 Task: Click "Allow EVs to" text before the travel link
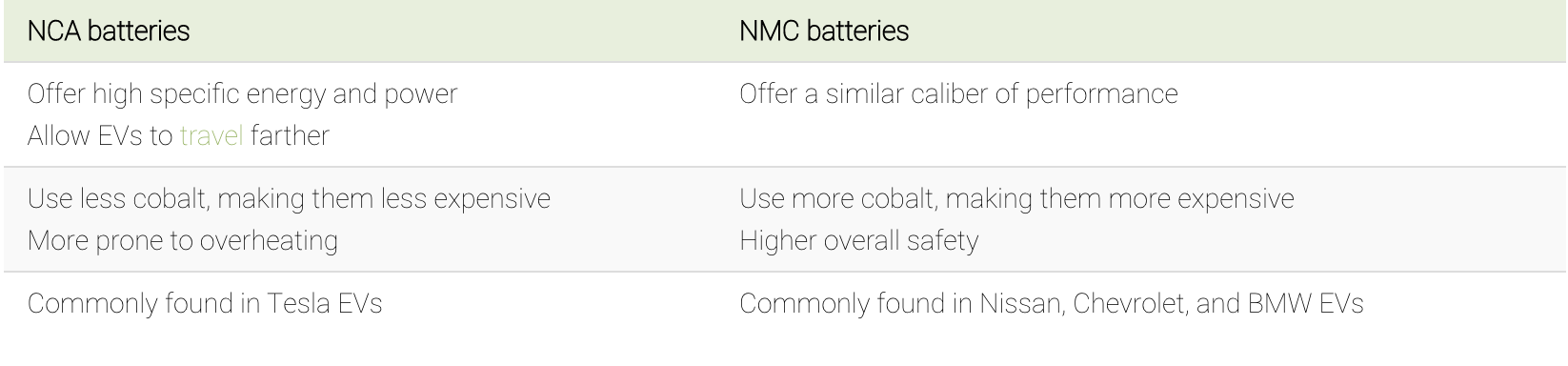coord(100,135)
